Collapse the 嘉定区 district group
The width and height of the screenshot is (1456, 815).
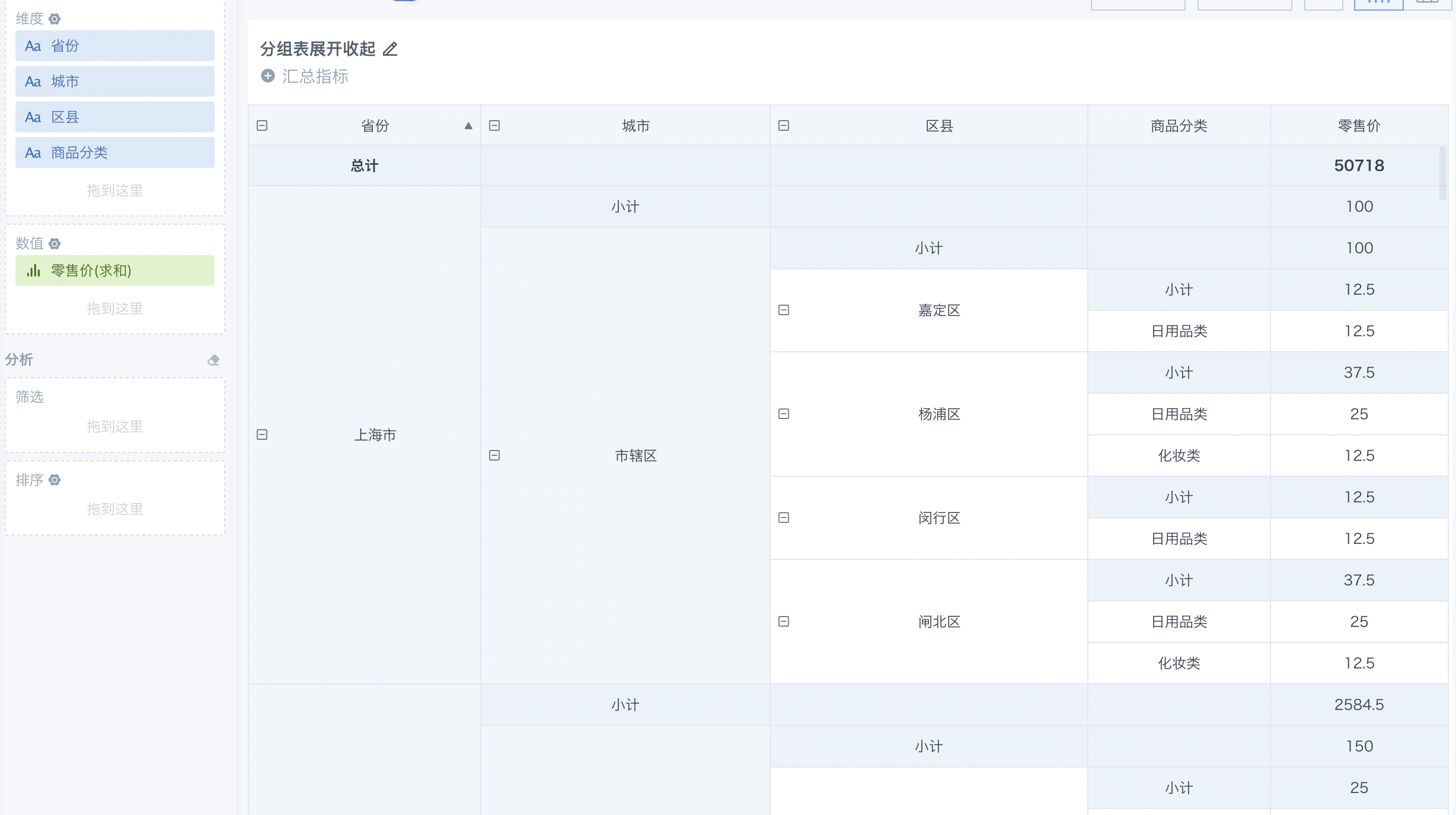(784, 310)
